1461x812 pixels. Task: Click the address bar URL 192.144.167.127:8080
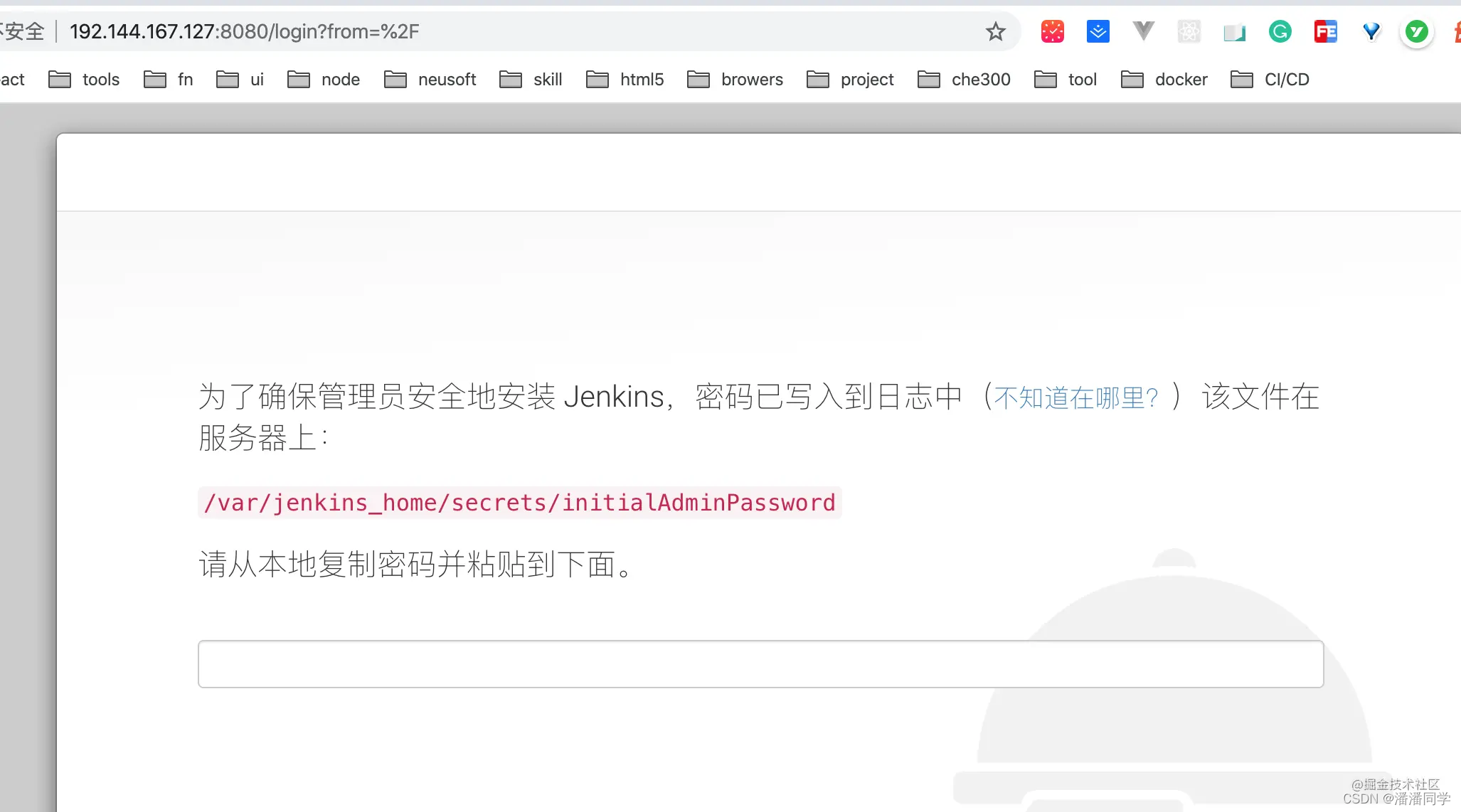click(x=245, y=31)
